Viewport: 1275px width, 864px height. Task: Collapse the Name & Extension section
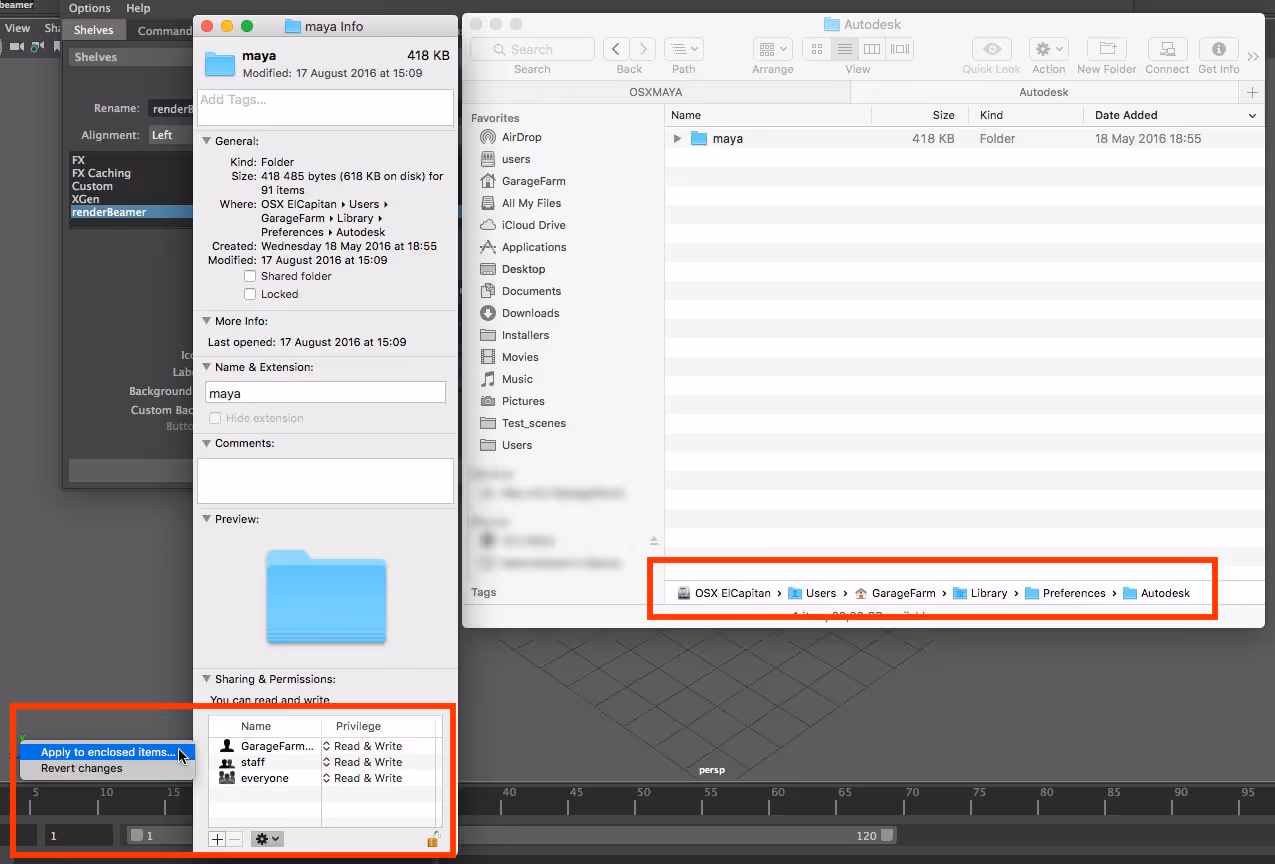point(207,367)
